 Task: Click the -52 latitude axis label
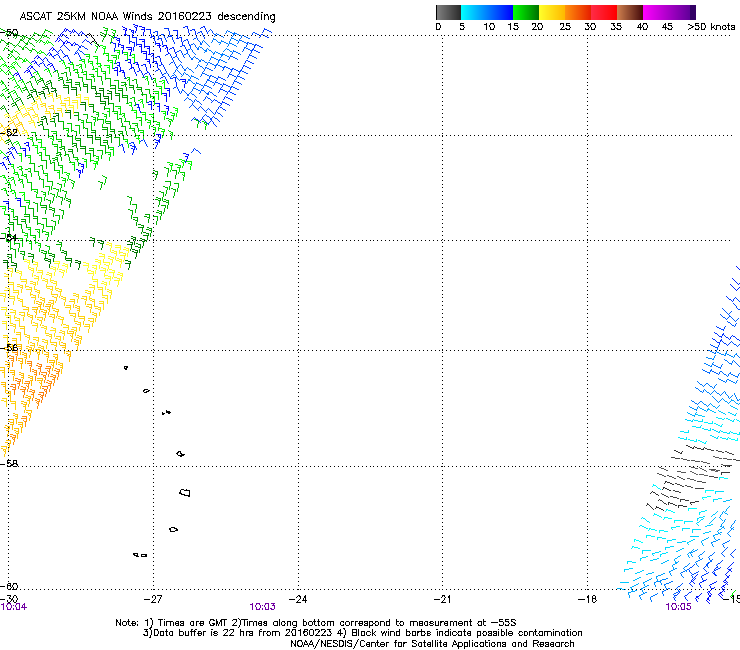(x=9, y=133)
